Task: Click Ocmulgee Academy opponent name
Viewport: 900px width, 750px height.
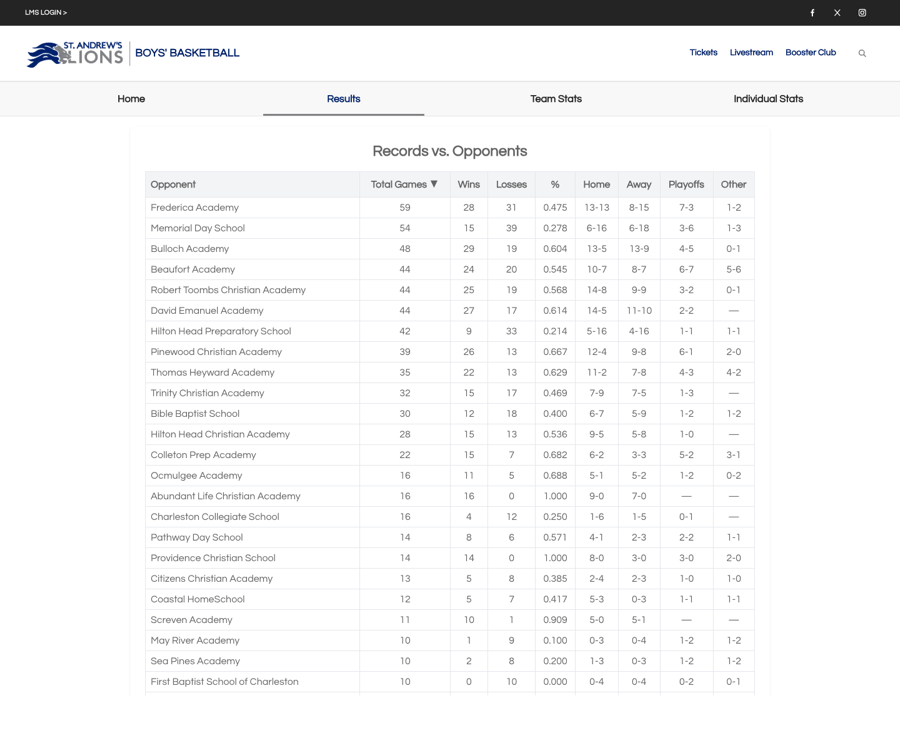Action: [196, 476]
